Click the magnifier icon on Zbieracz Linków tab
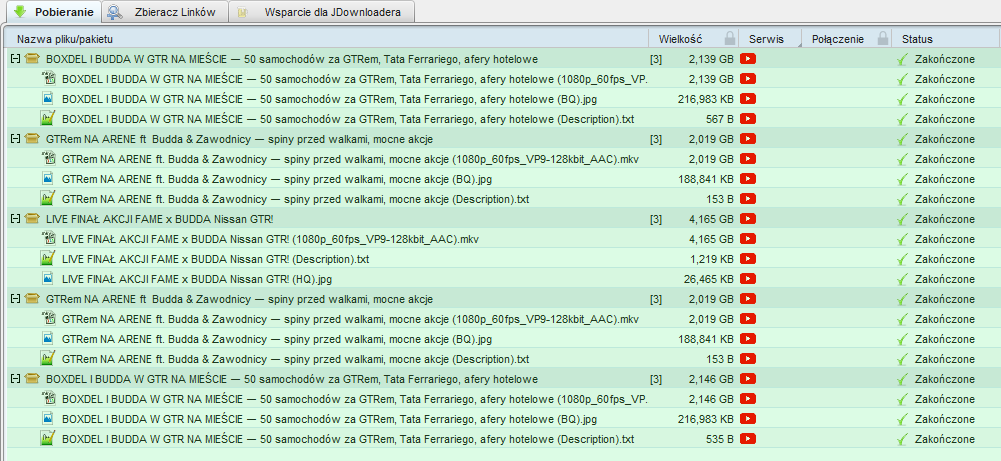1001x461 pixels. [x=115, y=13]
